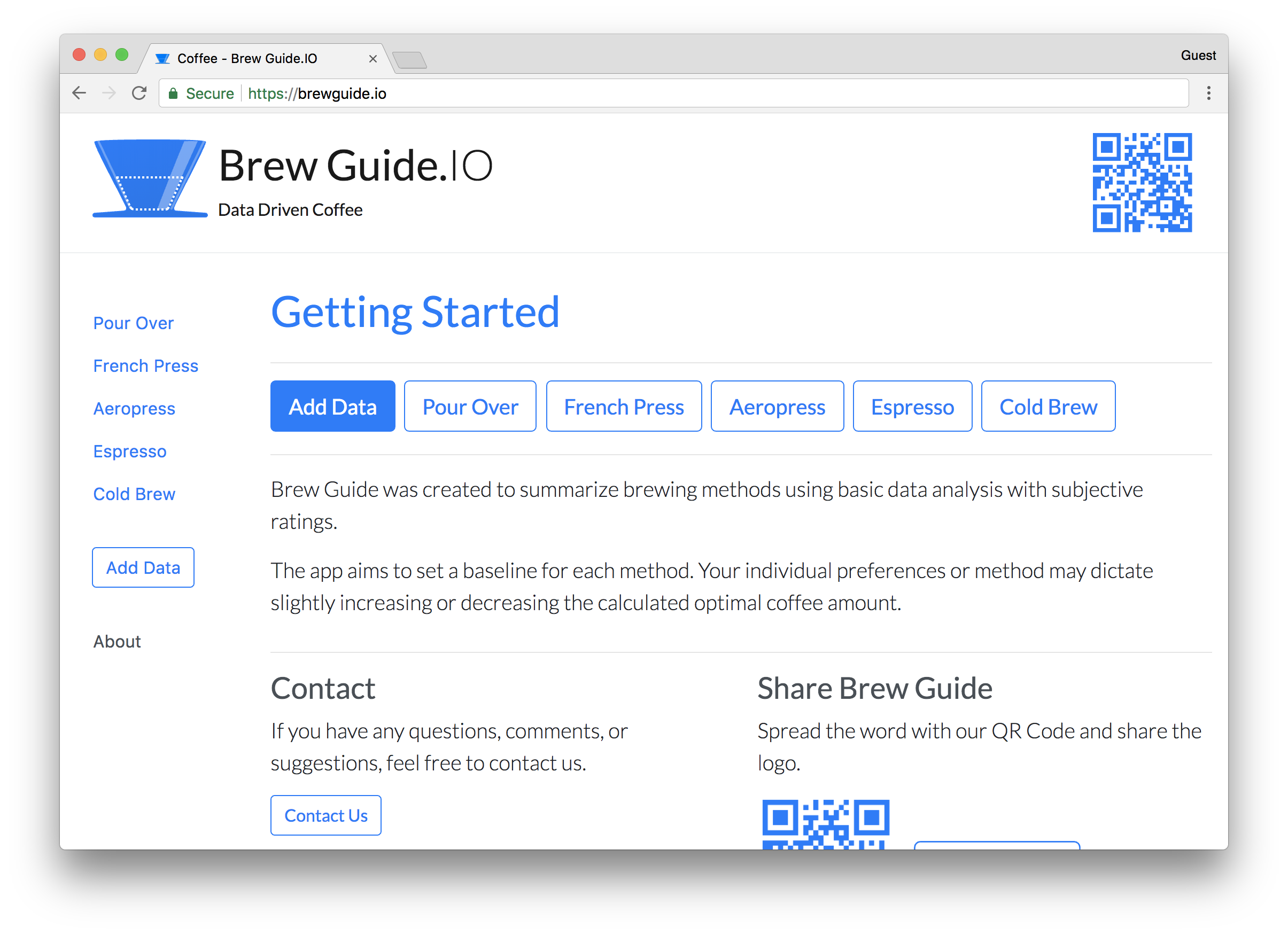Select the Add Data tab button
The width and height of the screenshot is (1288, 935).
[x=333, y=406]
